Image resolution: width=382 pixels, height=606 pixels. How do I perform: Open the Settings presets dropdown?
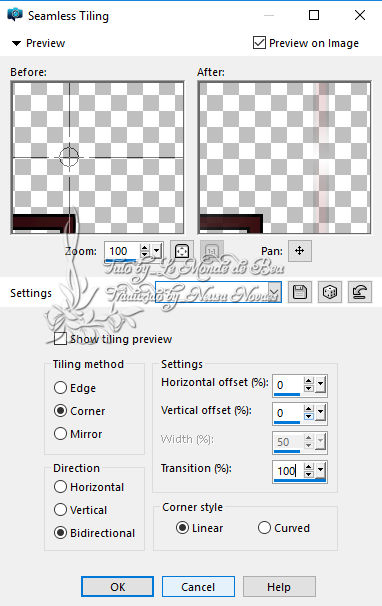[x=275, y=292]
